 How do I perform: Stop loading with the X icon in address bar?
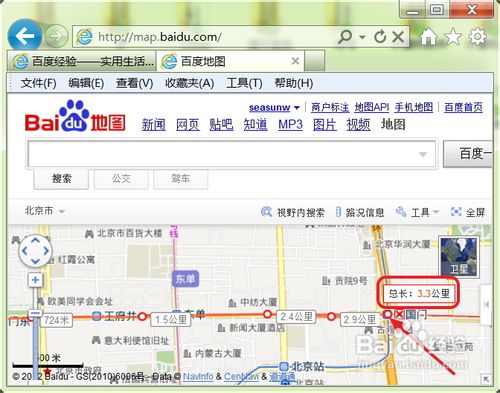coord(398,37)
